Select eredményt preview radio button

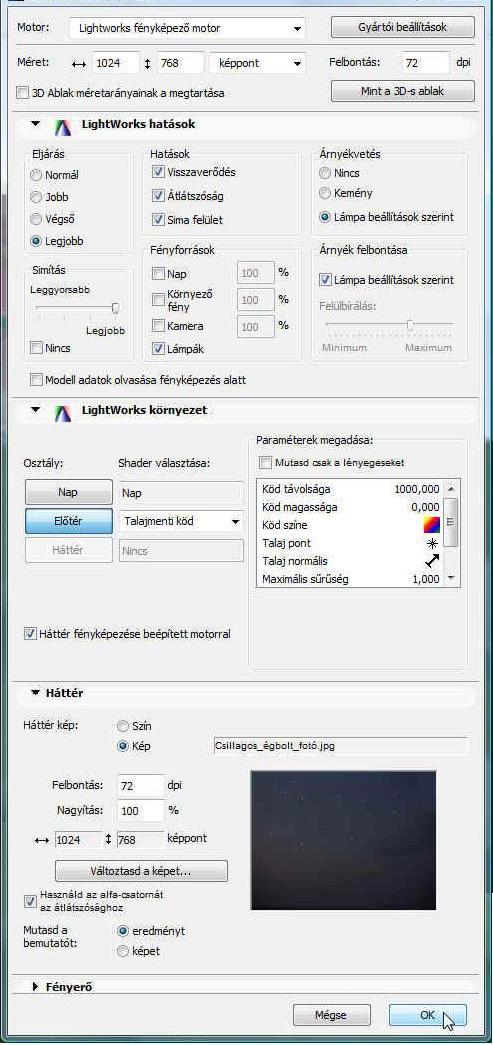pos(123,931)
